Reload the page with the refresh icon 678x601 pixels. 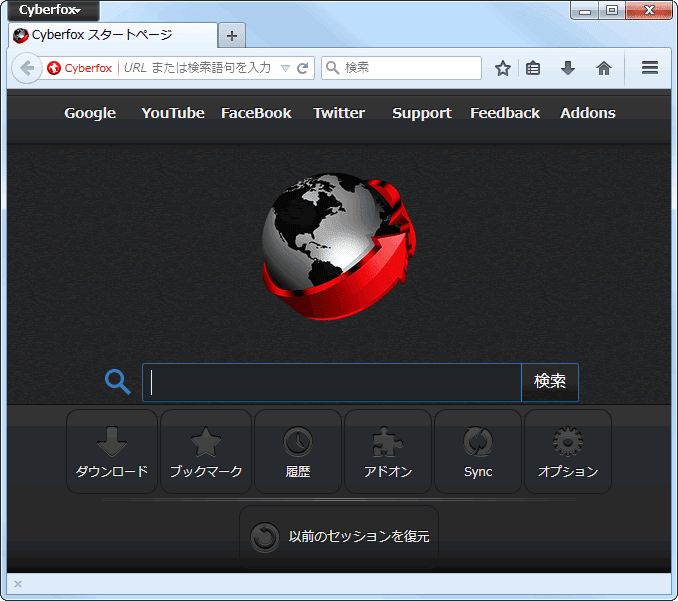(x=303, y=68)
